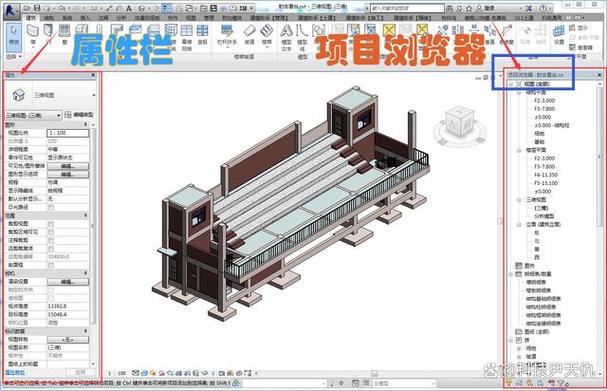
Task: Click Edit button for 渲染设置
Action: (68, 281)
